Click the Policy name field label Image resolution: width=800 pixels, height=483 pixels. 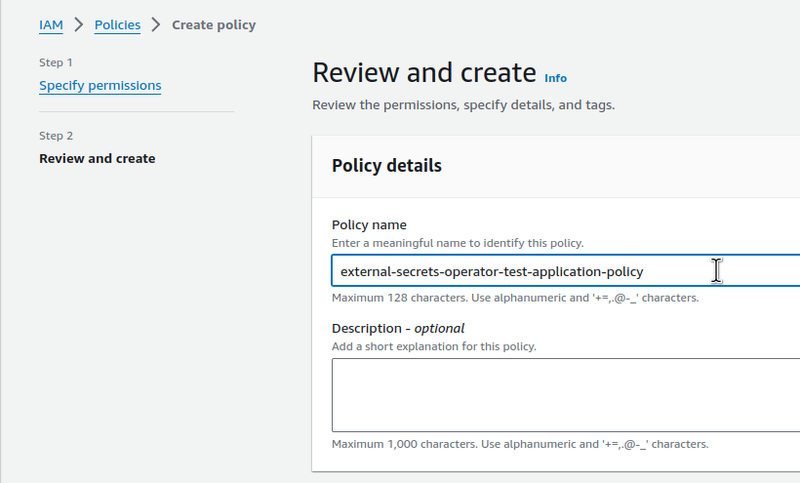[x=369, y=225]
